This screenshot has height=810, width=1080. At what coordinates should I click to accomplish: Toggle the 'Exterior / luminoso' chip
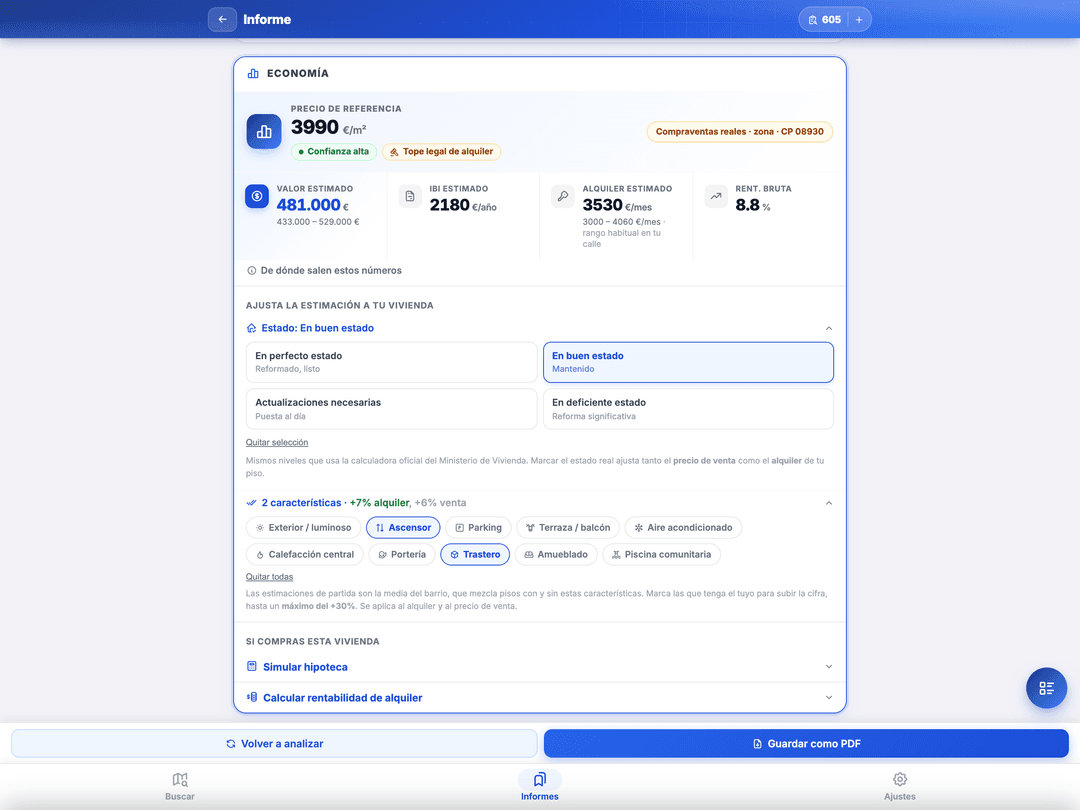[303, 528]
